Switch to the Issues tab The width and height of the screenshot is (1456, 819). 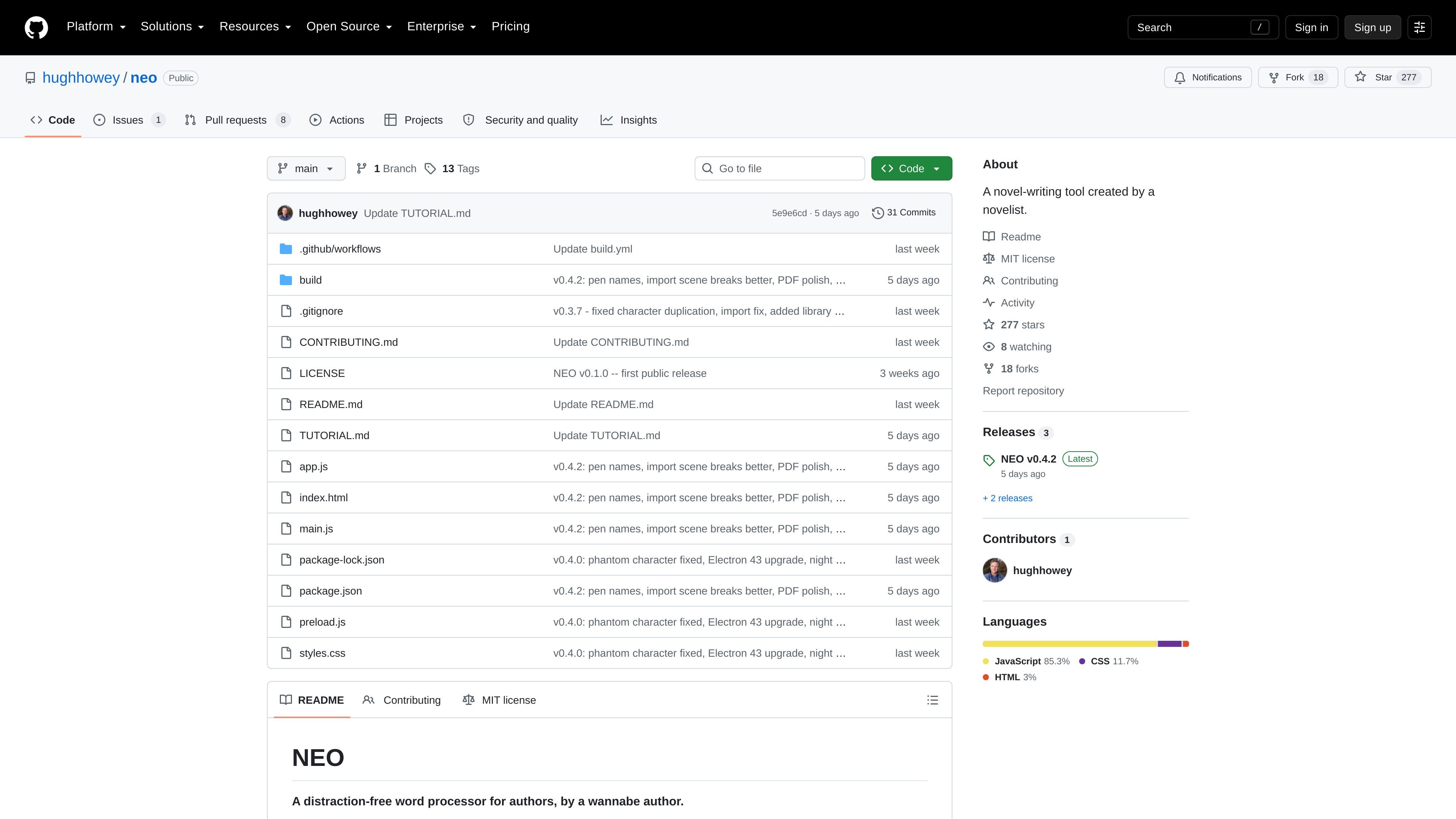129,120
